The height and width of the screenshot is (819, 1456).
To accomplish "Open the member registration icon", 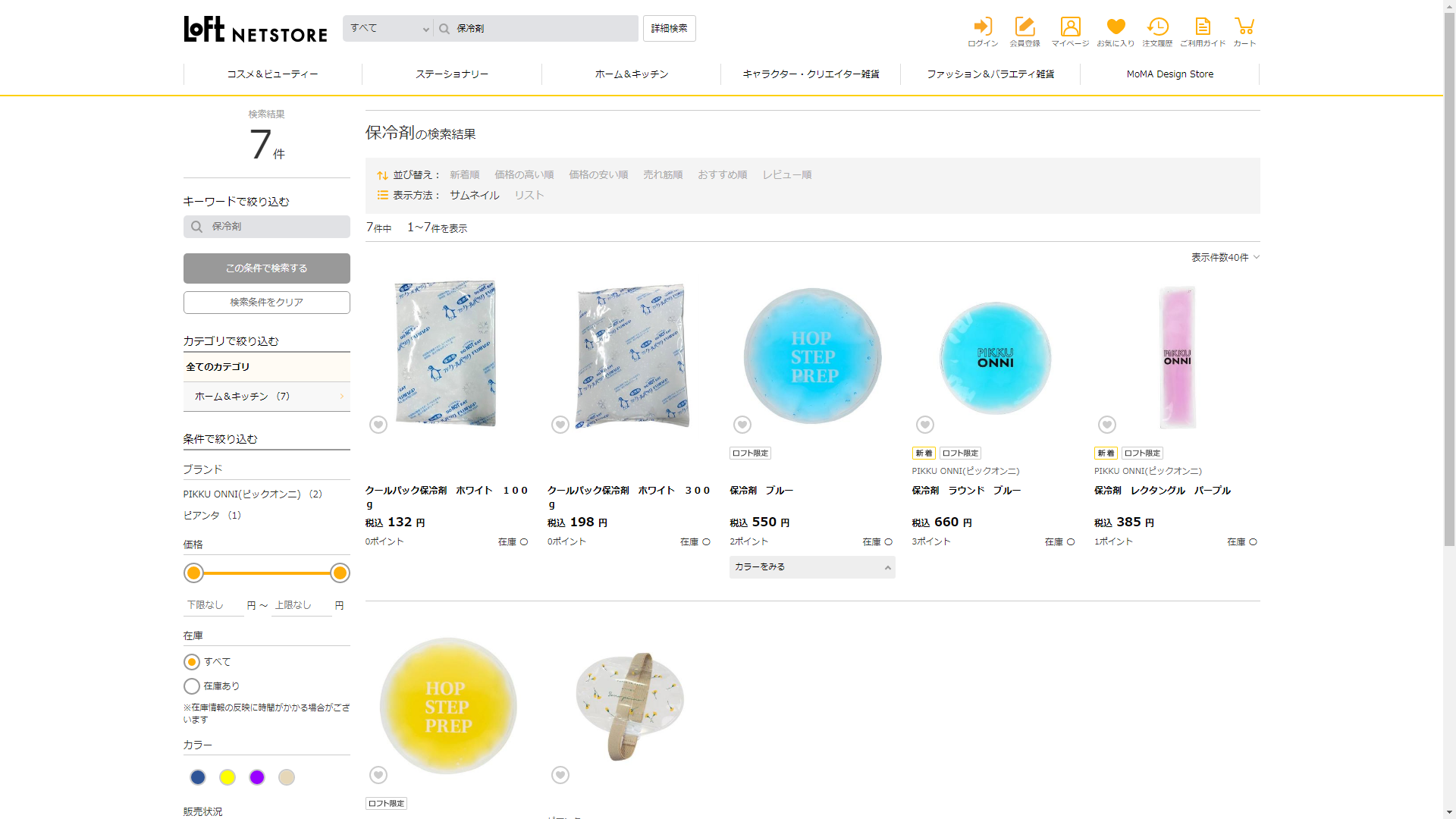I will 1025,32.
